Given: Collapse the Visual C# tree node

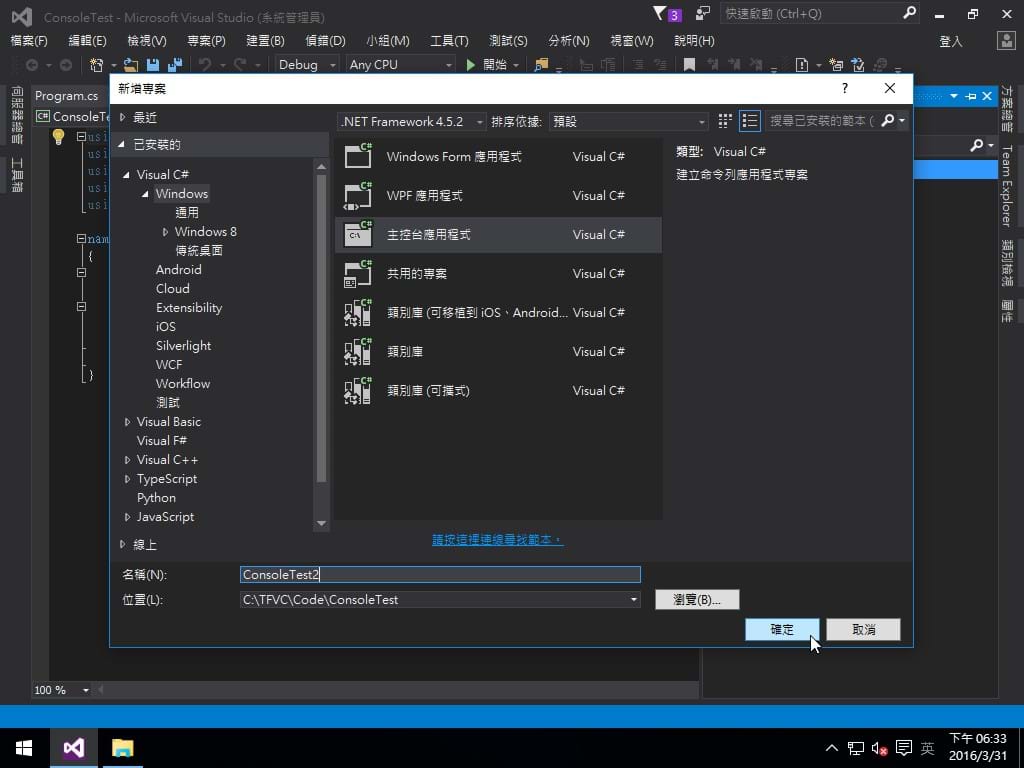Looking at the screenshot, I should [x=127, y=174].
